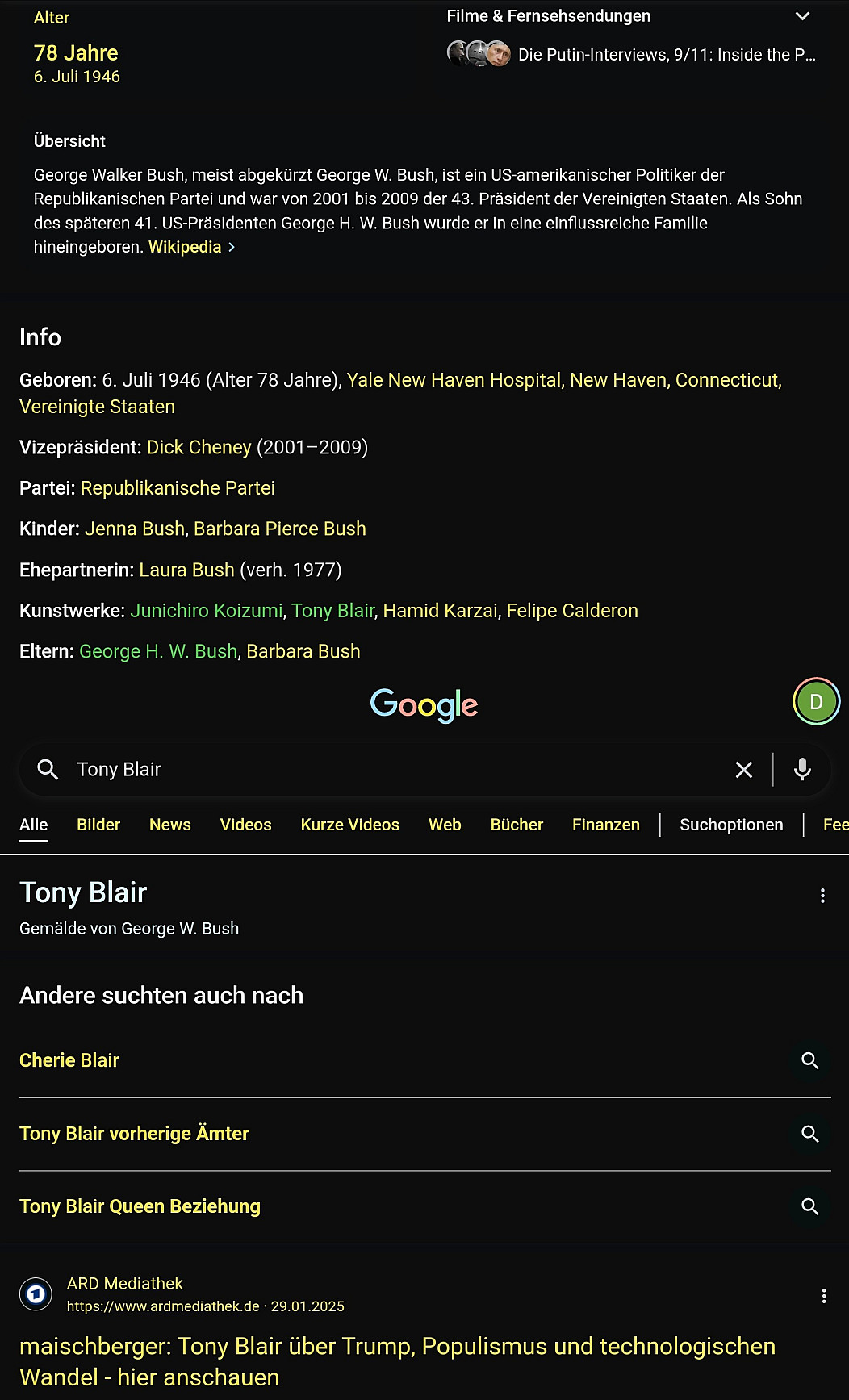Expand the Filme & Fernsehsendungen section
Viewport: 849px width, 1400px height.
click(x=802, y=16)
